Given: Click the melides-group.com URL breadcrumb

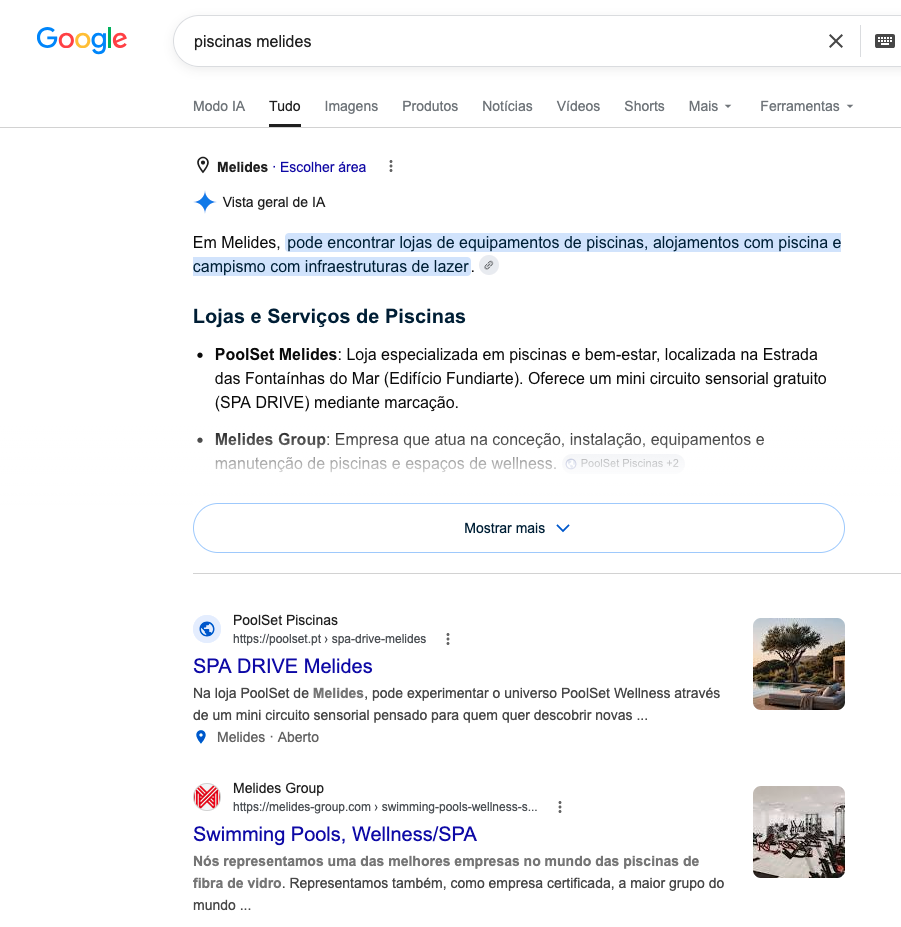Looking at the screenshot, I should (385, 807).
